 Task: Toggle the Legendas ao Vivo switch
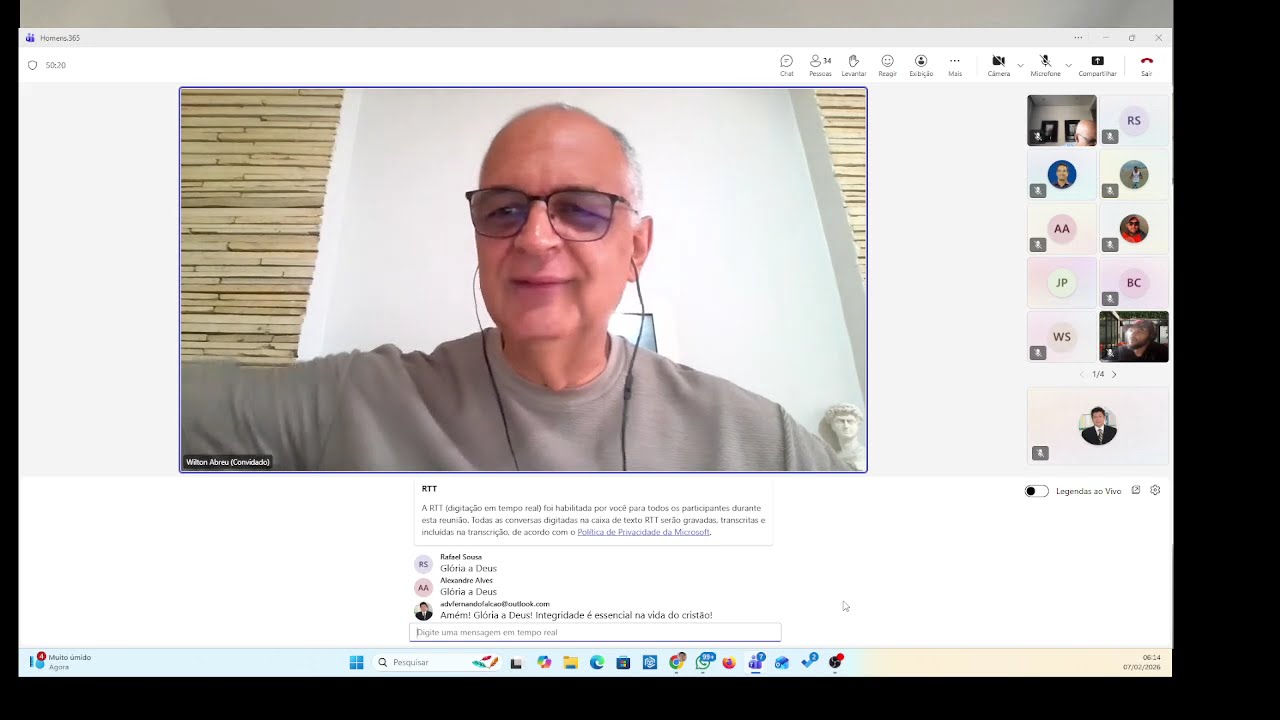pos(1037,491)
